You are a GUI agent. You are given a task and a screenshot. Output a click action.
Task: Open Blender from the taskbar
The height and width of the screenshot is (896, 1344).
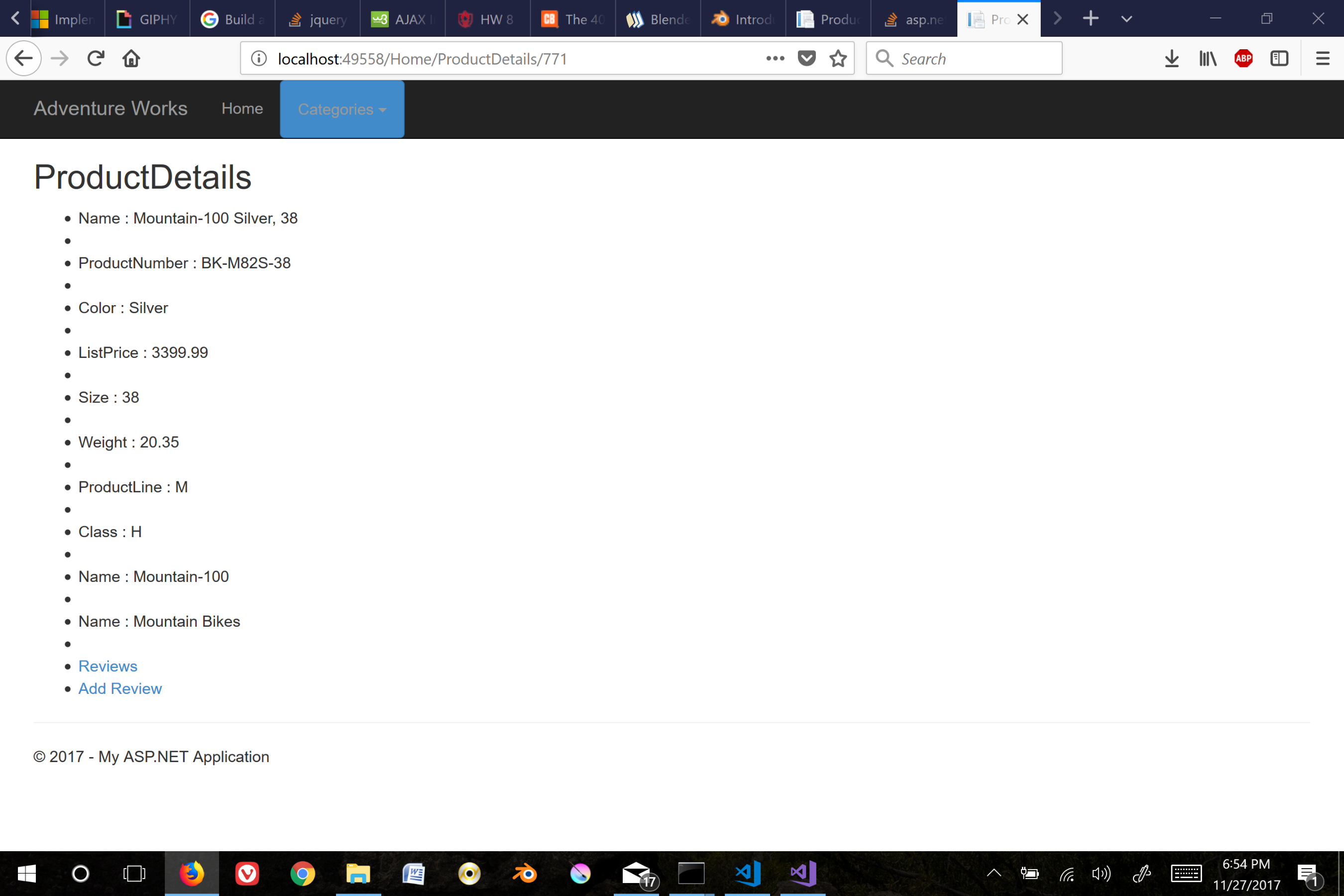click(525, 873)
